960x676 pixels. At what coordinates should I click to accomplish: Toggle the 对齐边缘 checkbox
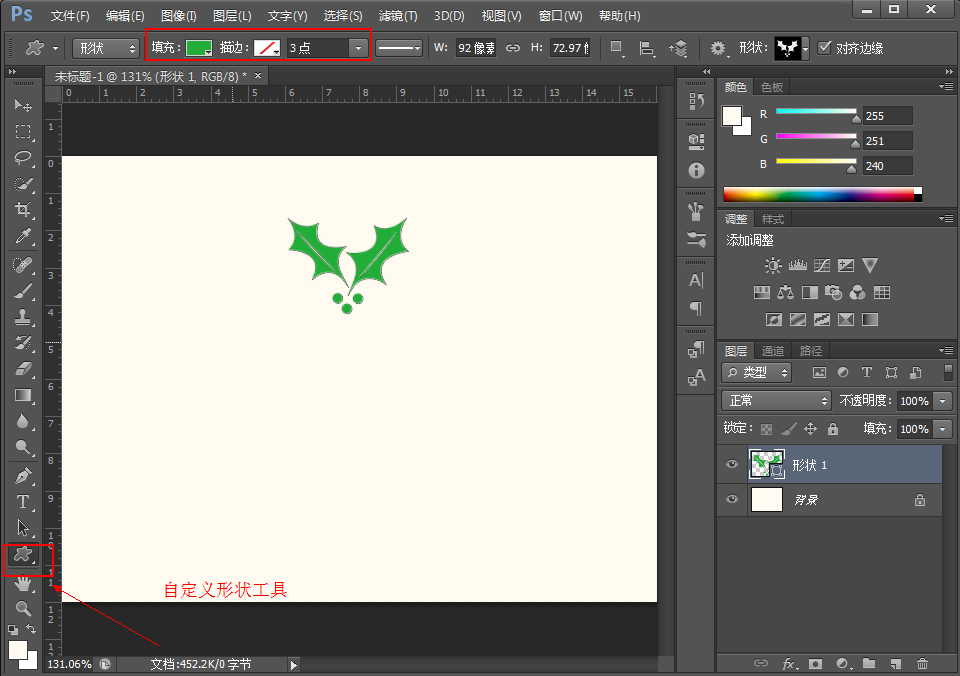click(x=825, y=48)
